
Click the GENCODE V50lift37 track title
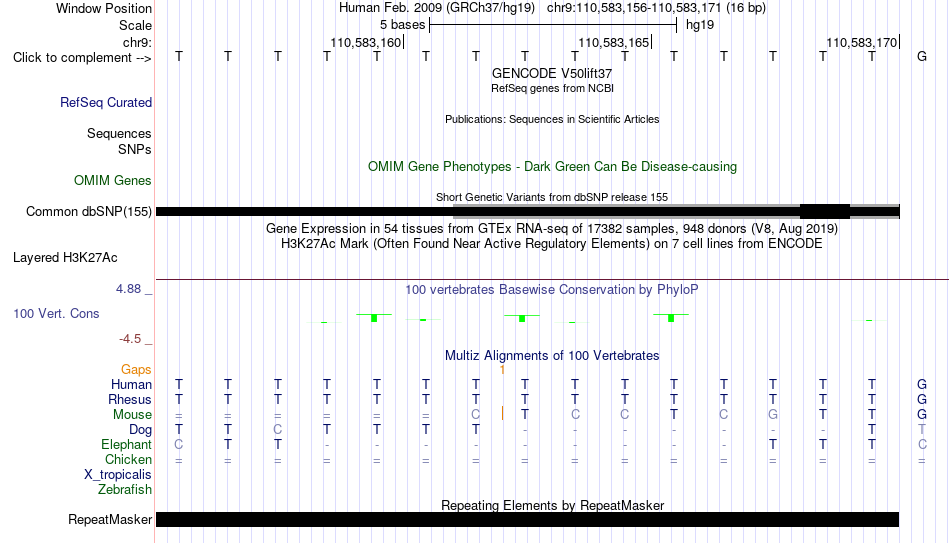point(552,73)
